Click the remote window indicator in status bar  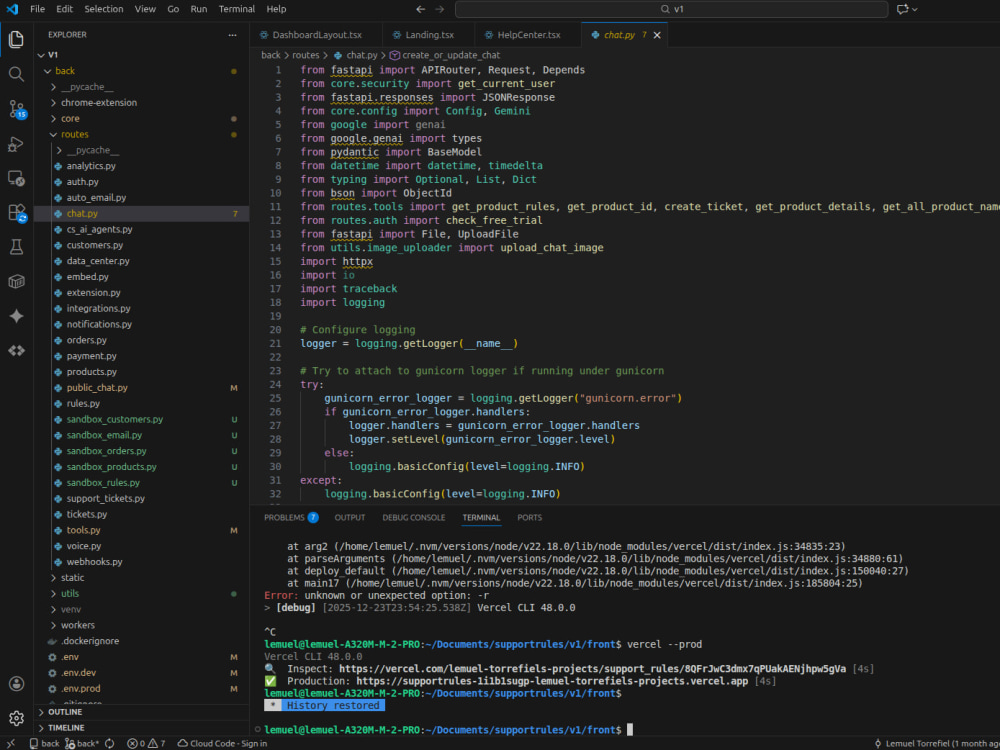pos(11,744)
